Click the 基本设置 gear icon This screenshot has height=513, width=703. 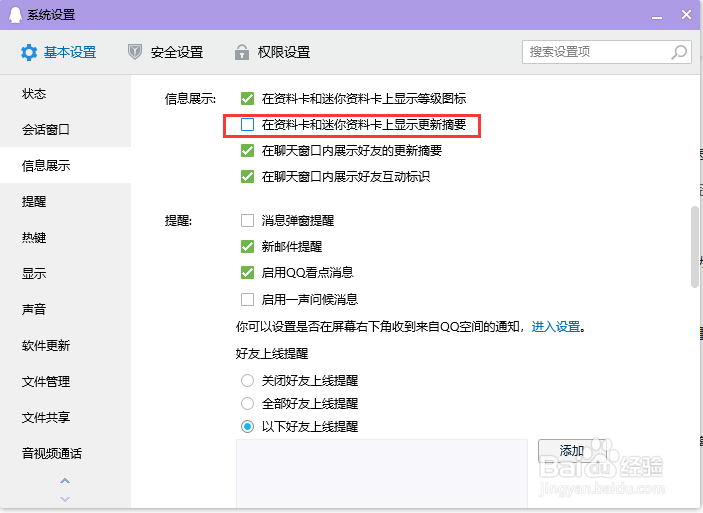tap(29, 52)
